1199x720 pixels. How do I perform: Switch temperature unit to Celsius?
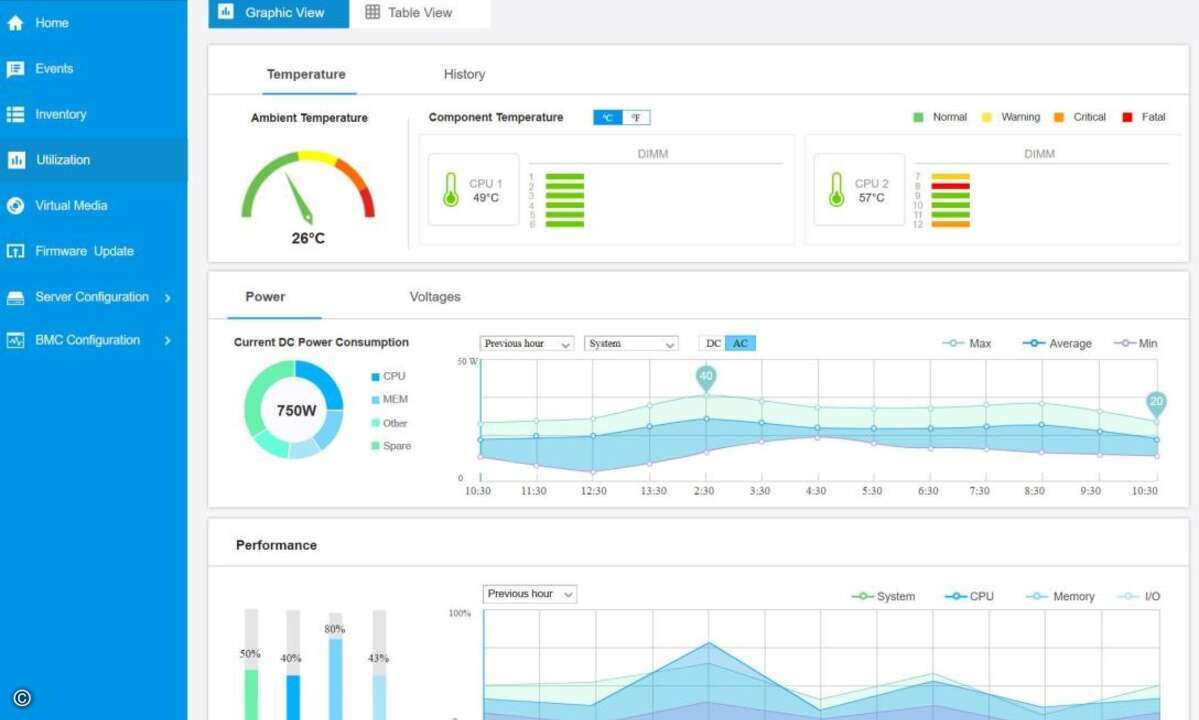(608, 117)
